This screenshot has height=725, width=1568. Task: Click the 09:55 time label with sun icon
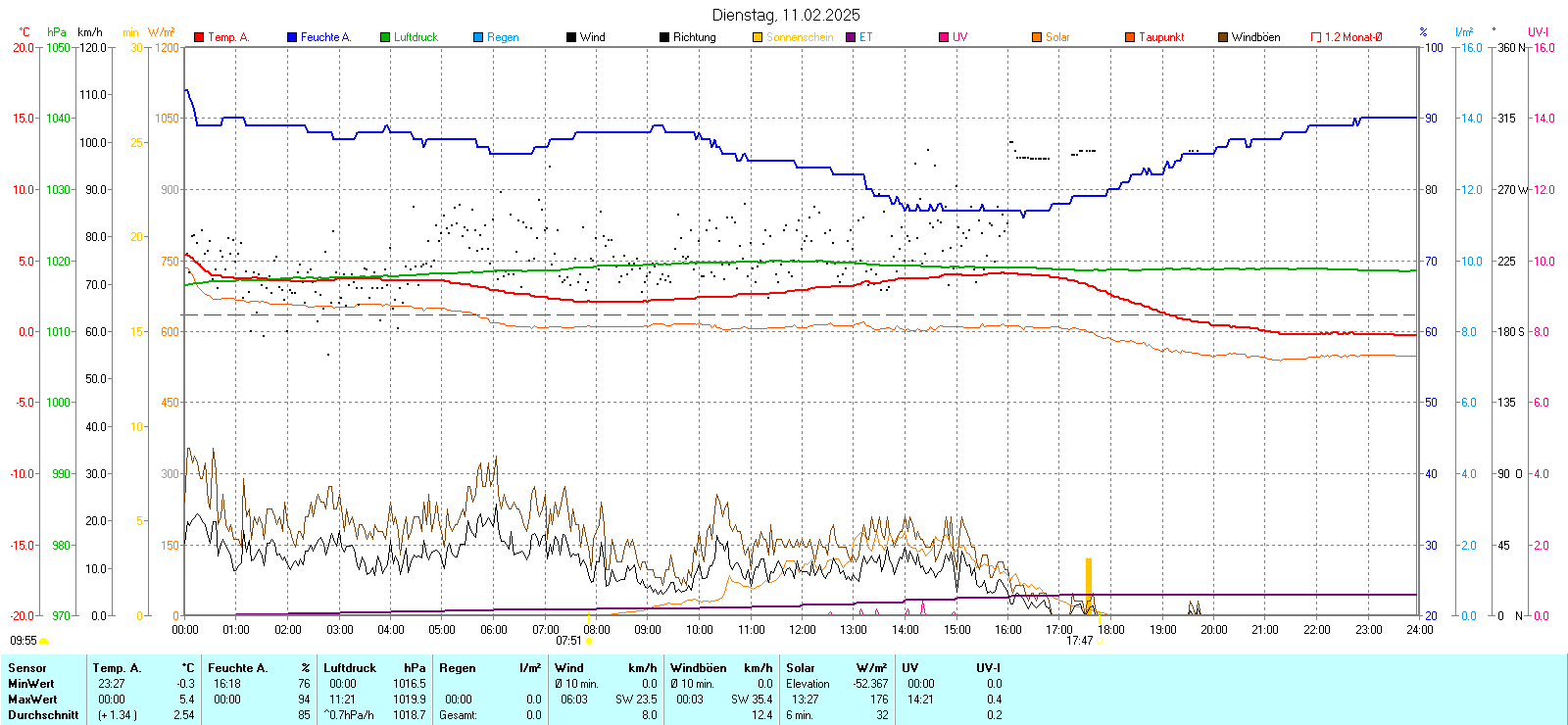[x=24, y=641]
